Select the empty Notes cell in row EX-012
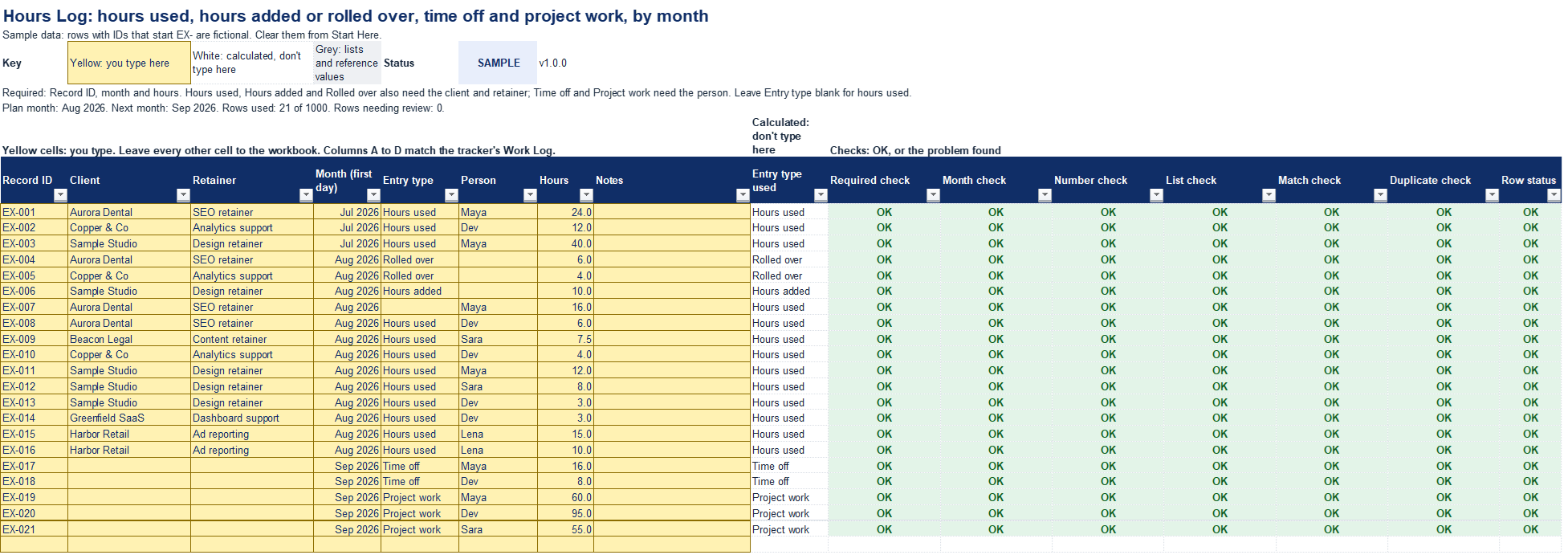The height and width of the screenshot is (559, 1568). (672, 386)
